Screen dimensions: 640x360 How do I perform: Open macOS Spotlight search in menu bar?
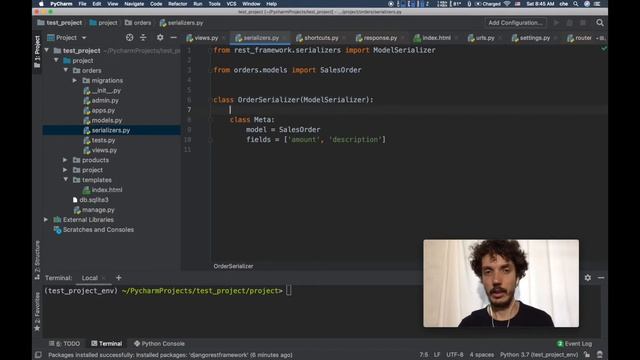click(x=576, y=4)
